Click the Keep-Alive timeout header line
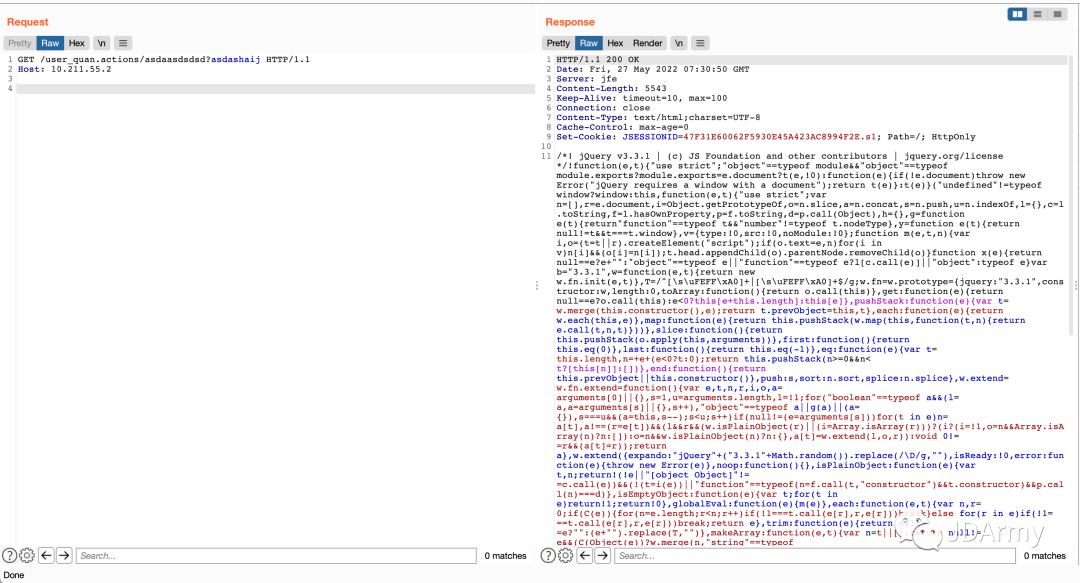Screen dimensions: 1080x583 [642, 98]
